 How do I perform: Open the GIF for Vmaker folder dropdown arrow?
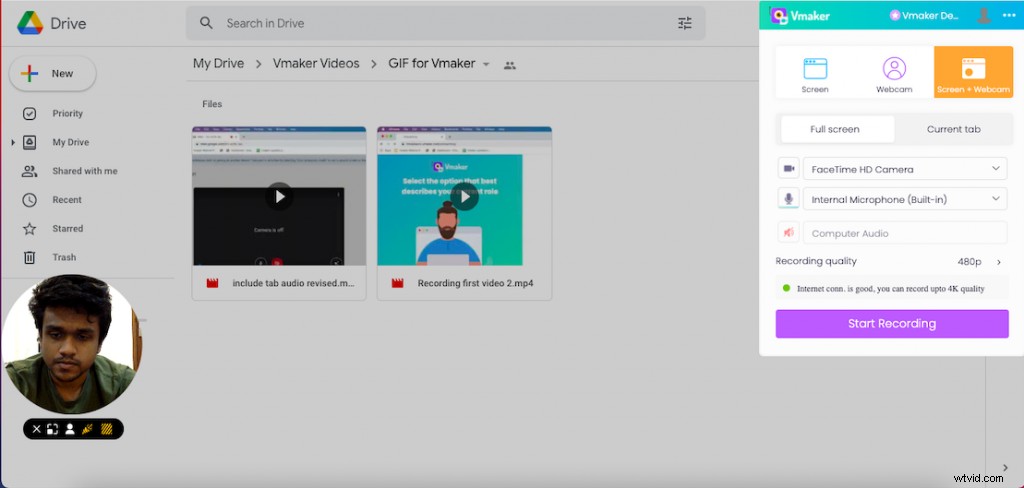[485, 65]
